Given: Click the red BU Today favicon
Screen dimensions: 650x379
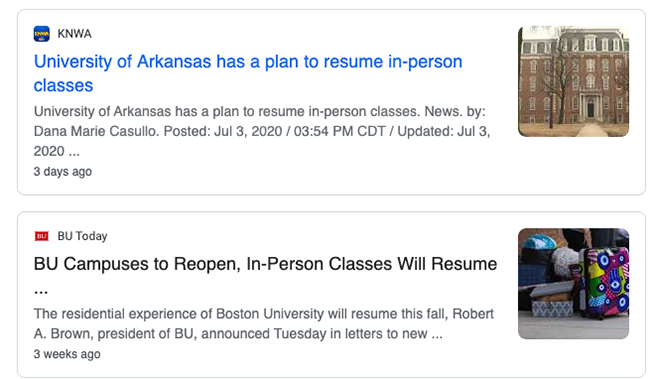Looking at the screenshot, I should 41,236.
